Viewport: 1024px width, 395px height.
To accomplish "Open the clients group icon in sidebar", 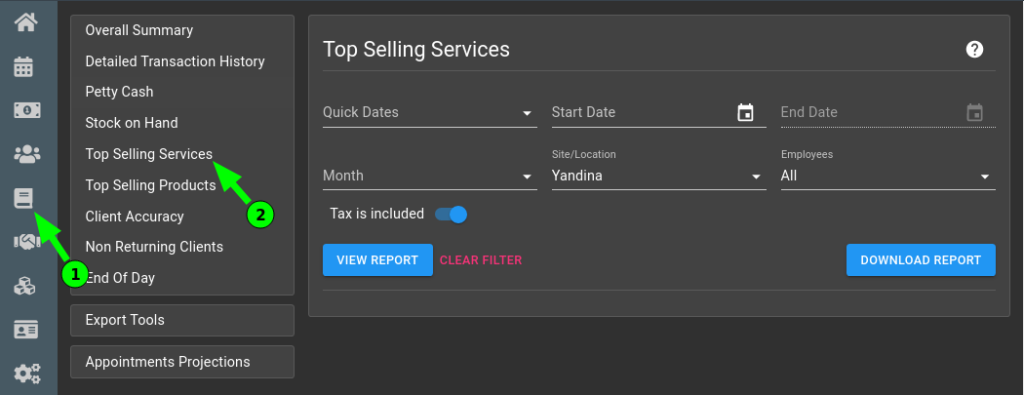I will [27, 154].
